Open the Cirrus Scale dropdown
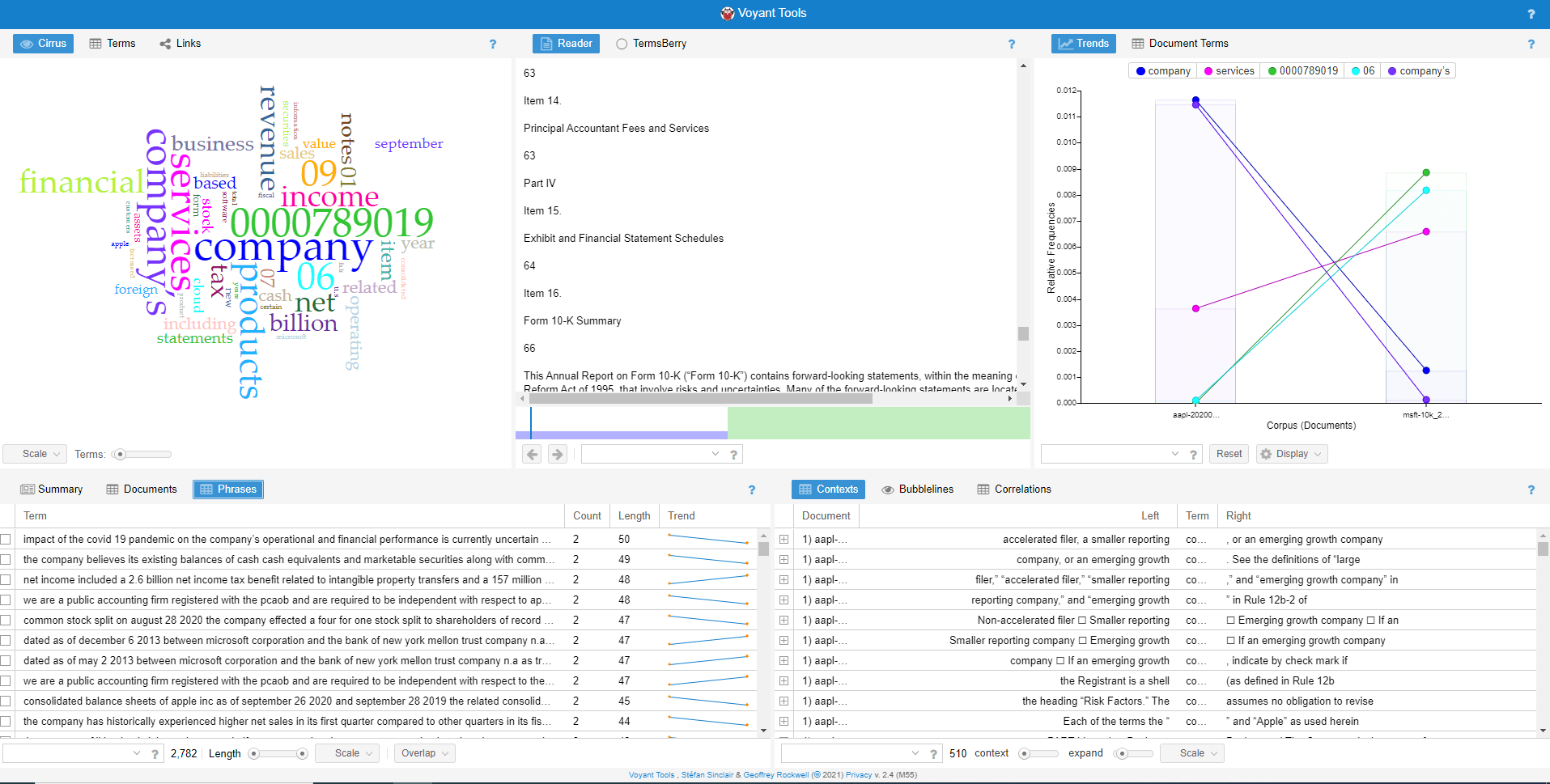1550x784 pixels. 35,454
